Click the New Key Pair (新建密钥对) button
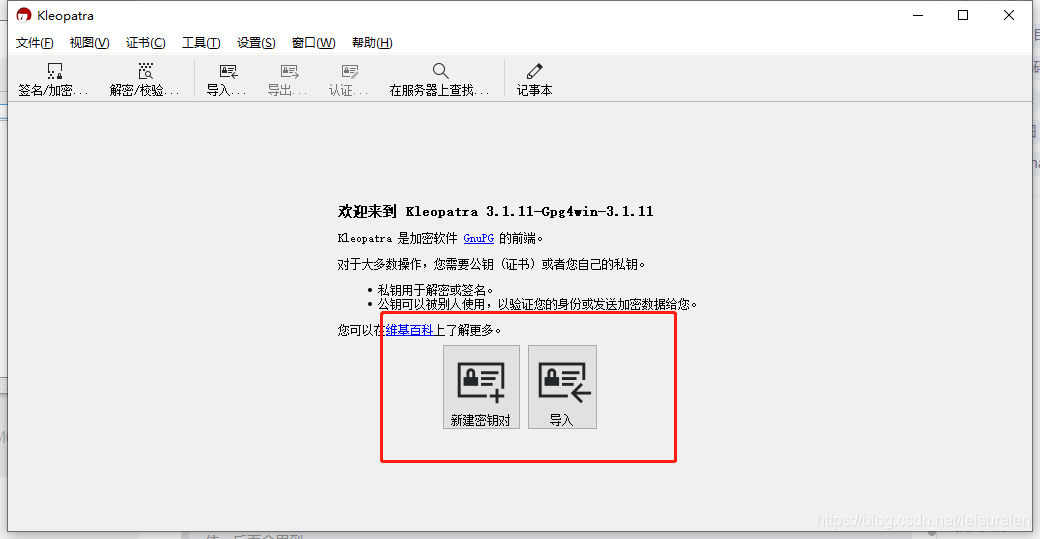The image size is (1040, 539). tap(481, 387)
